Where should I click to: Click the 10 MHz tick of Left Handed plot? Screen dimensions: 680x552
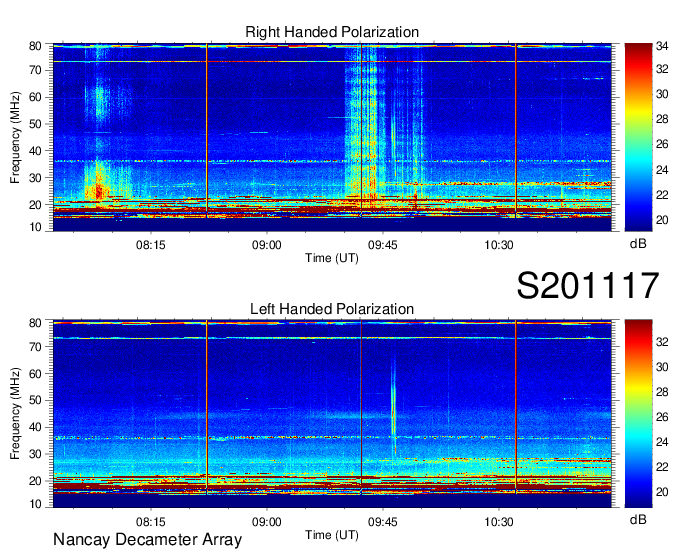point(35,504)
